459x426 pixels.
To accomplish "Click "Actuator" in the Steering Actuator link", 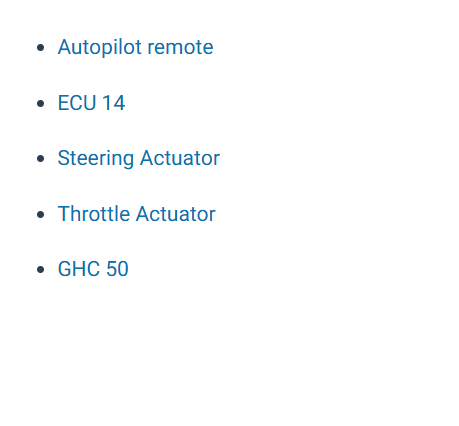I will (180, 158).
